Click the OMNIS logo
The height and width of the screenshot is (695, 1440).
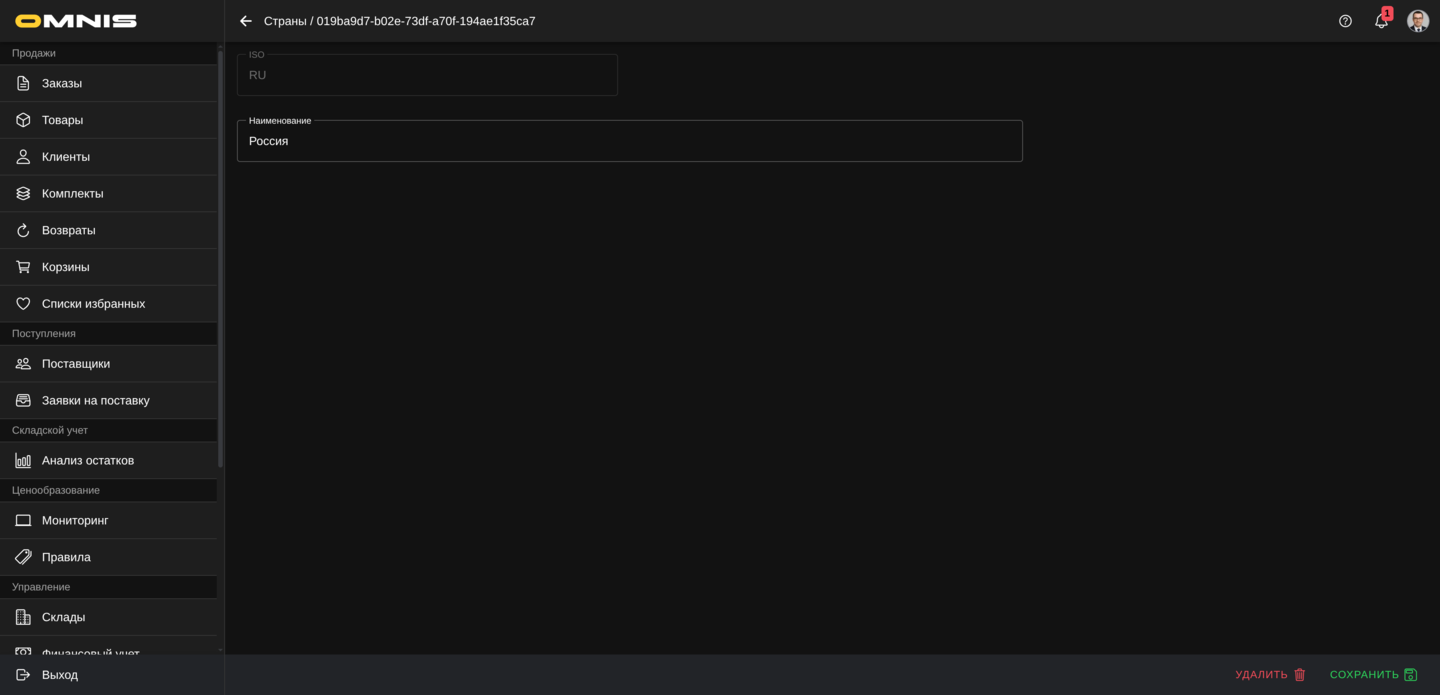76,21
